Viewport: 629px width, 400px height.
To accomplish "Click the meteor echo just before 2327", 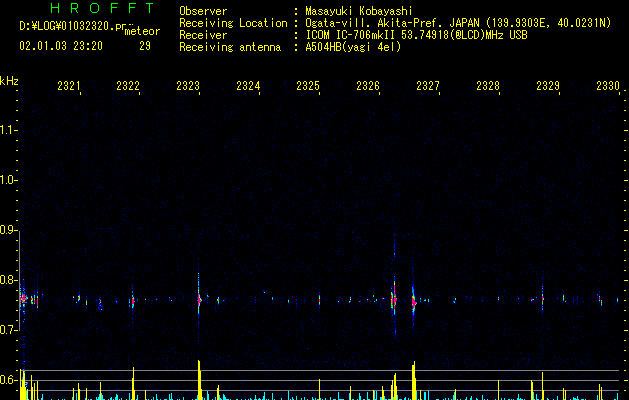I will click(x=414, y=302).
